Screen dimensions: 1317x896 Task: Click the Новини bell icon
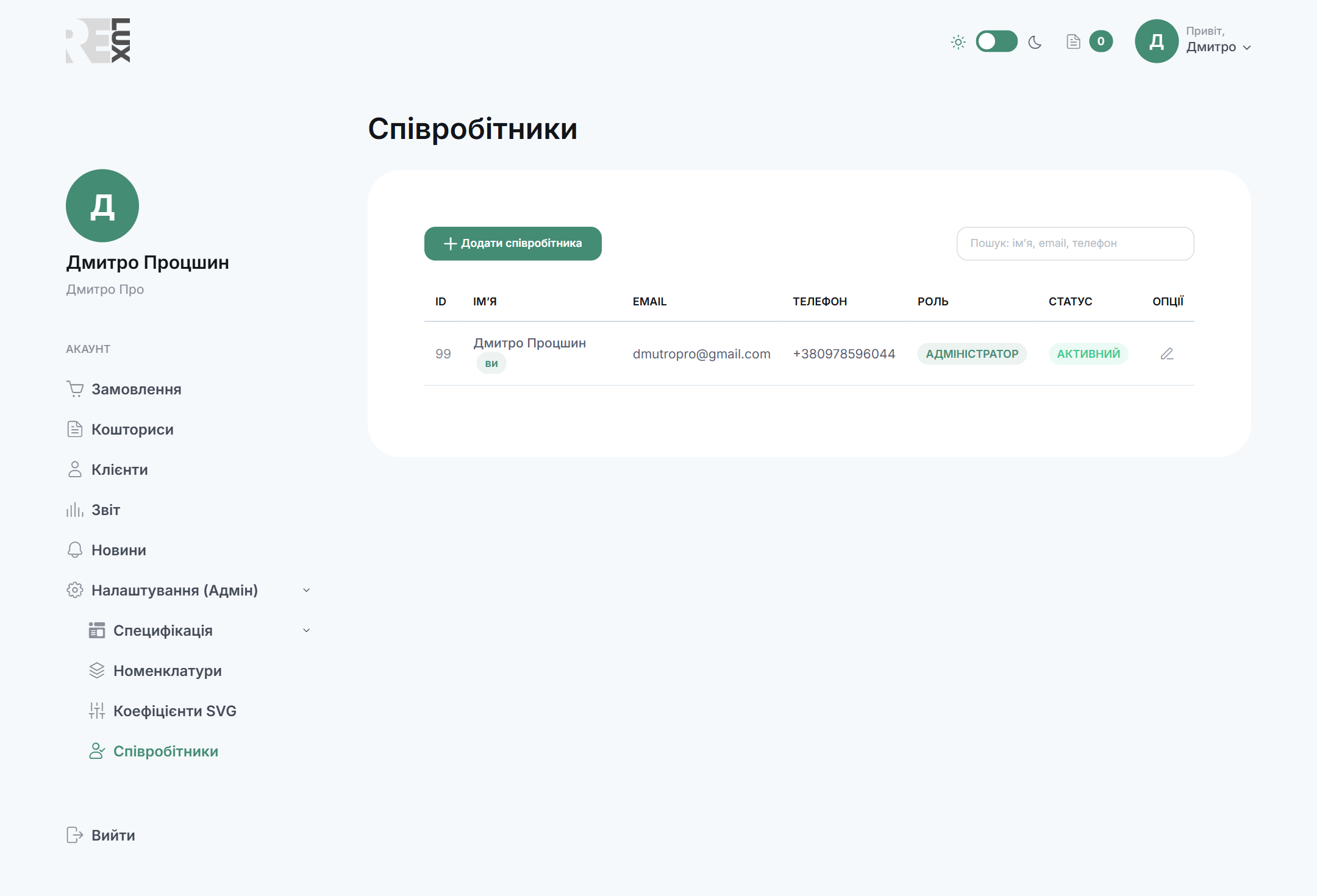point(74,550)
